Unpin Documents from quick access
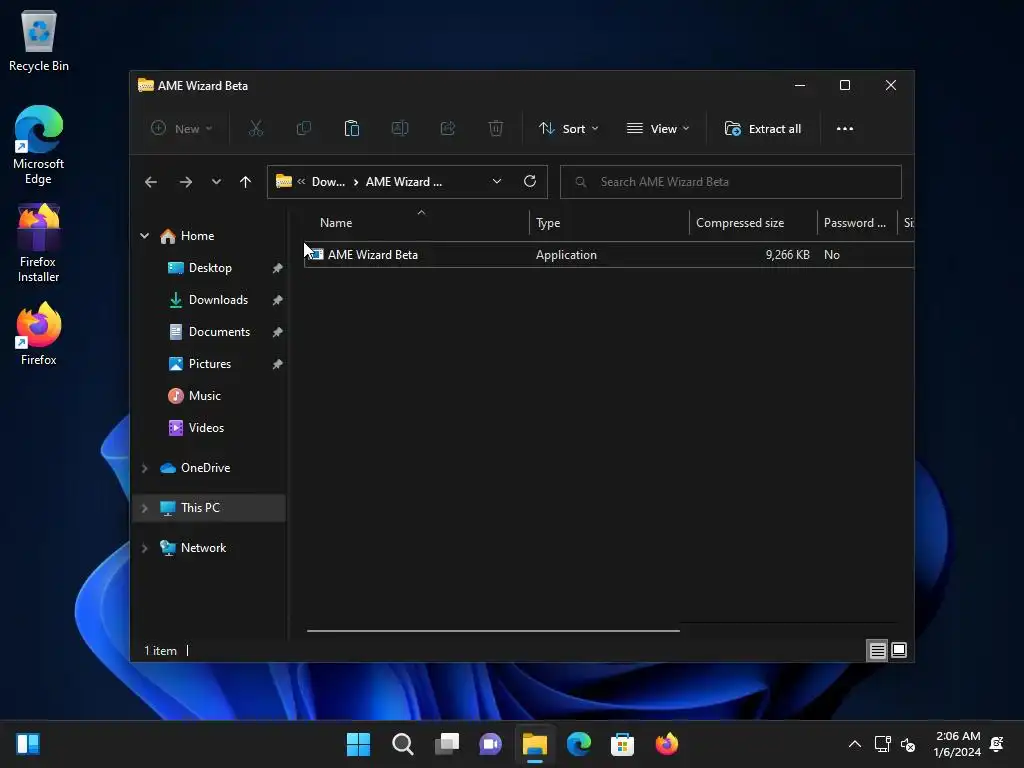This screenshot has height=768, width=1024. pos(278,332)
